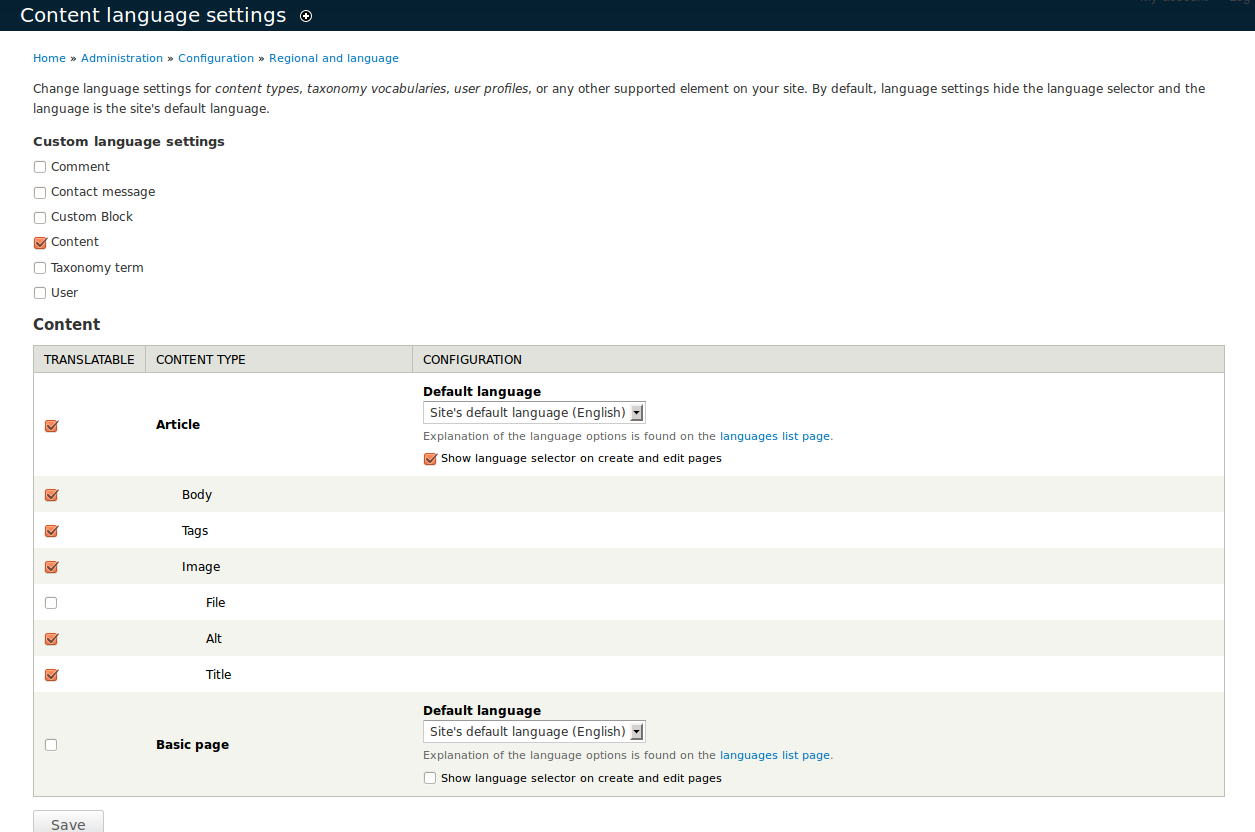Check the User custom language checkbox
This screenshot has height=832, width=1255.
pos(40,293)
